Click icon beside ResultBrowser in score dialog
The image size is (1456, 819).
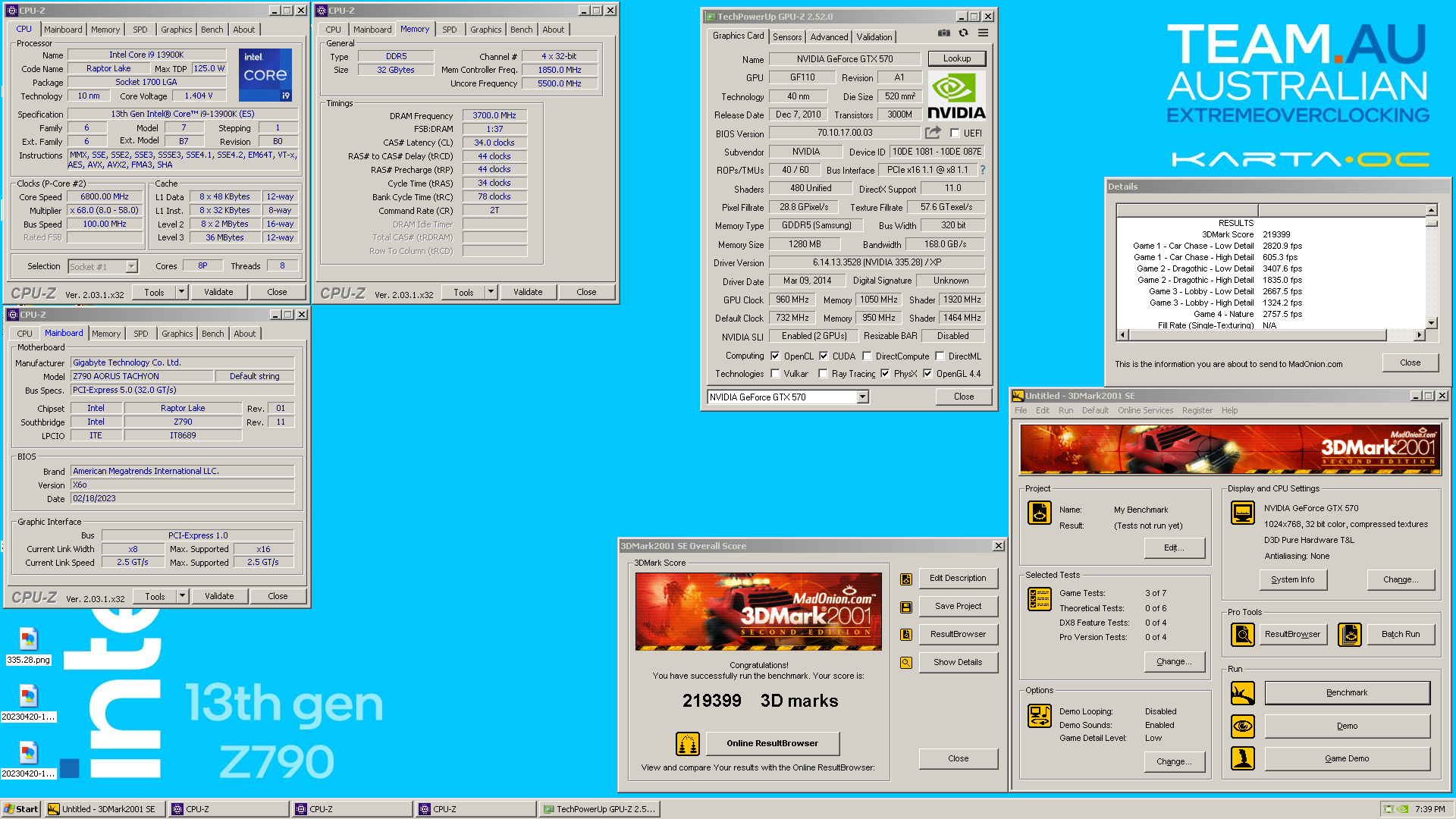point(905,635)
